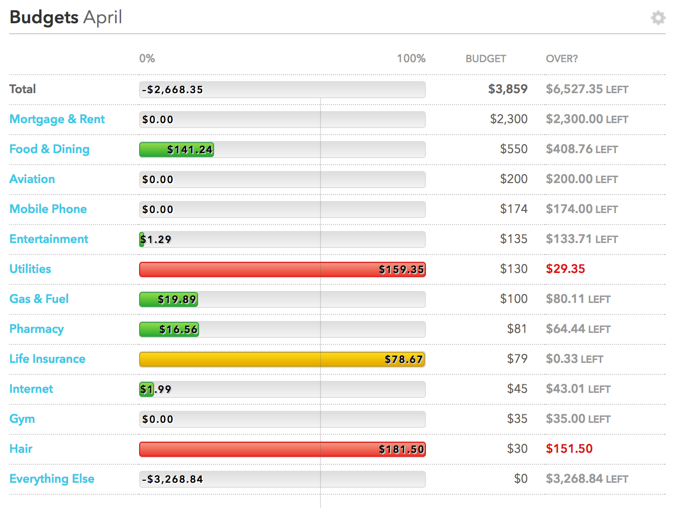Click the $6,527.35 LEFT total value

[587, 89]
